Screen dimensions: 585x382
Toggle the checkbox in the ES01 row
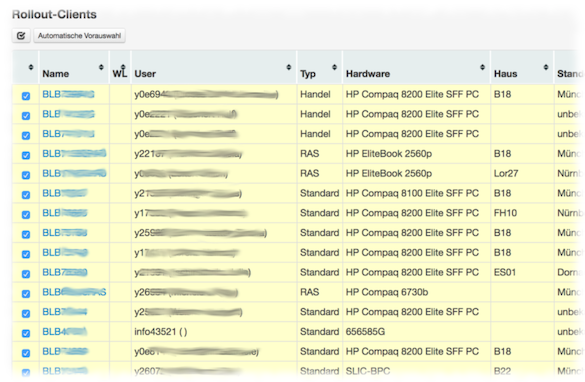click(x=26, y=274)
